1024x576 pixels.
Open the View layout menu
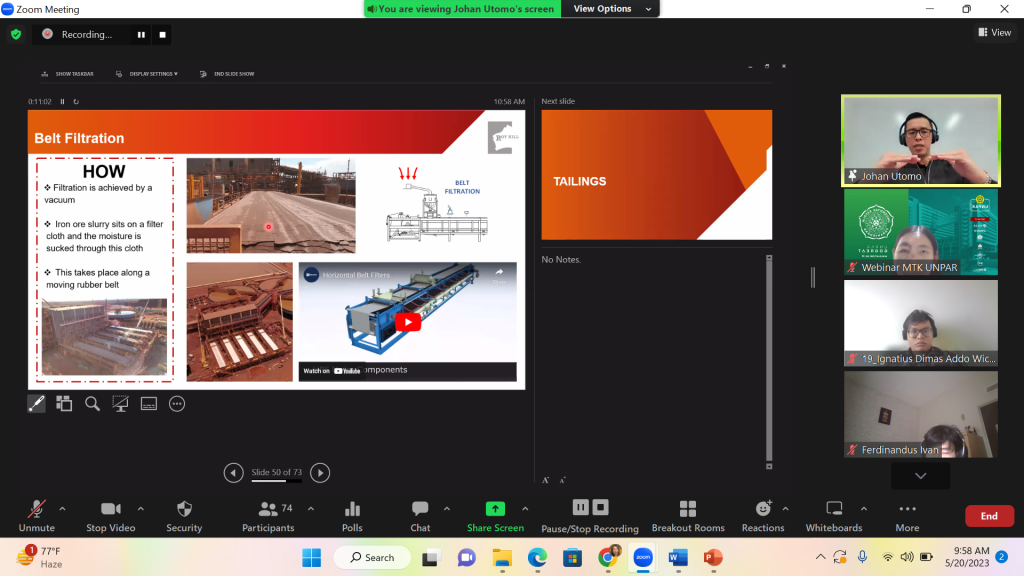point(995,33)
